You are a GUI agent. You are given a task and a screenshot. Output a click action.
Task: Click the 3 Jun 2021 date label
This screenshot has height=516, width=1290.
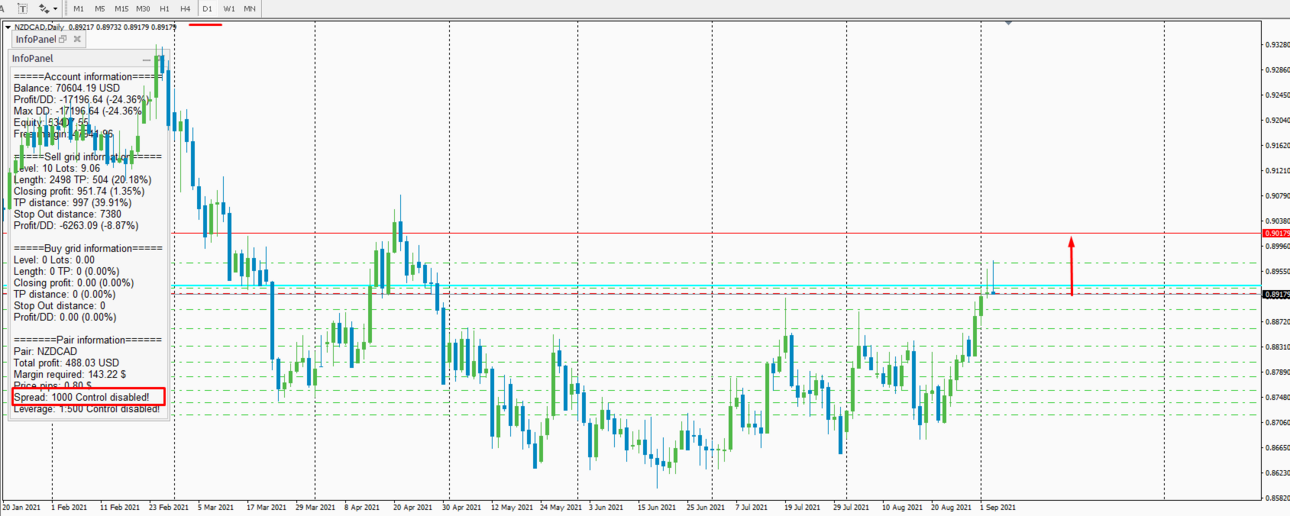click(608, 507)
